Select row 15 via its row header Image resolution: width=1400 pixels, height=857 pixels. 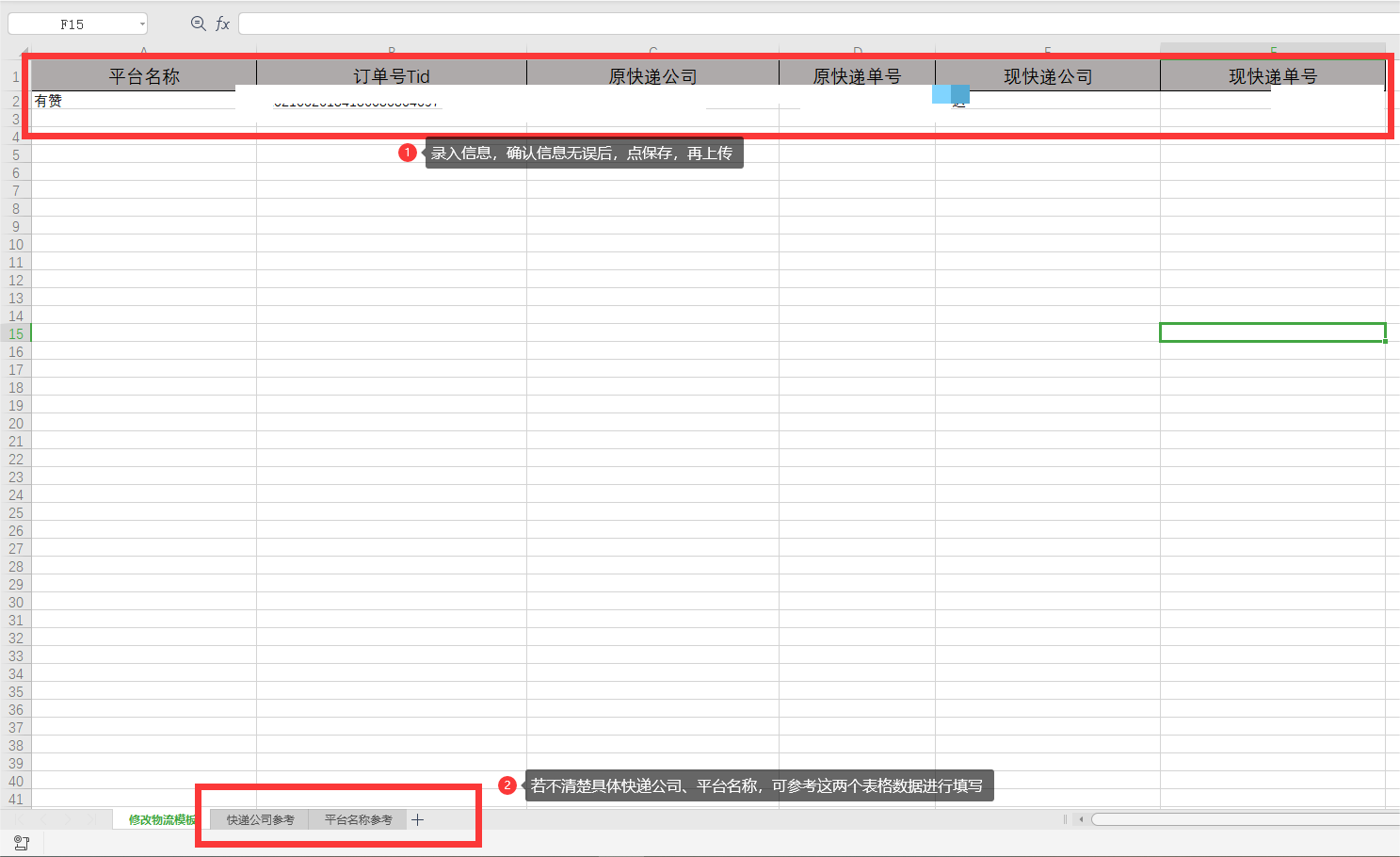pyautogui.click(x=16, y=333)
